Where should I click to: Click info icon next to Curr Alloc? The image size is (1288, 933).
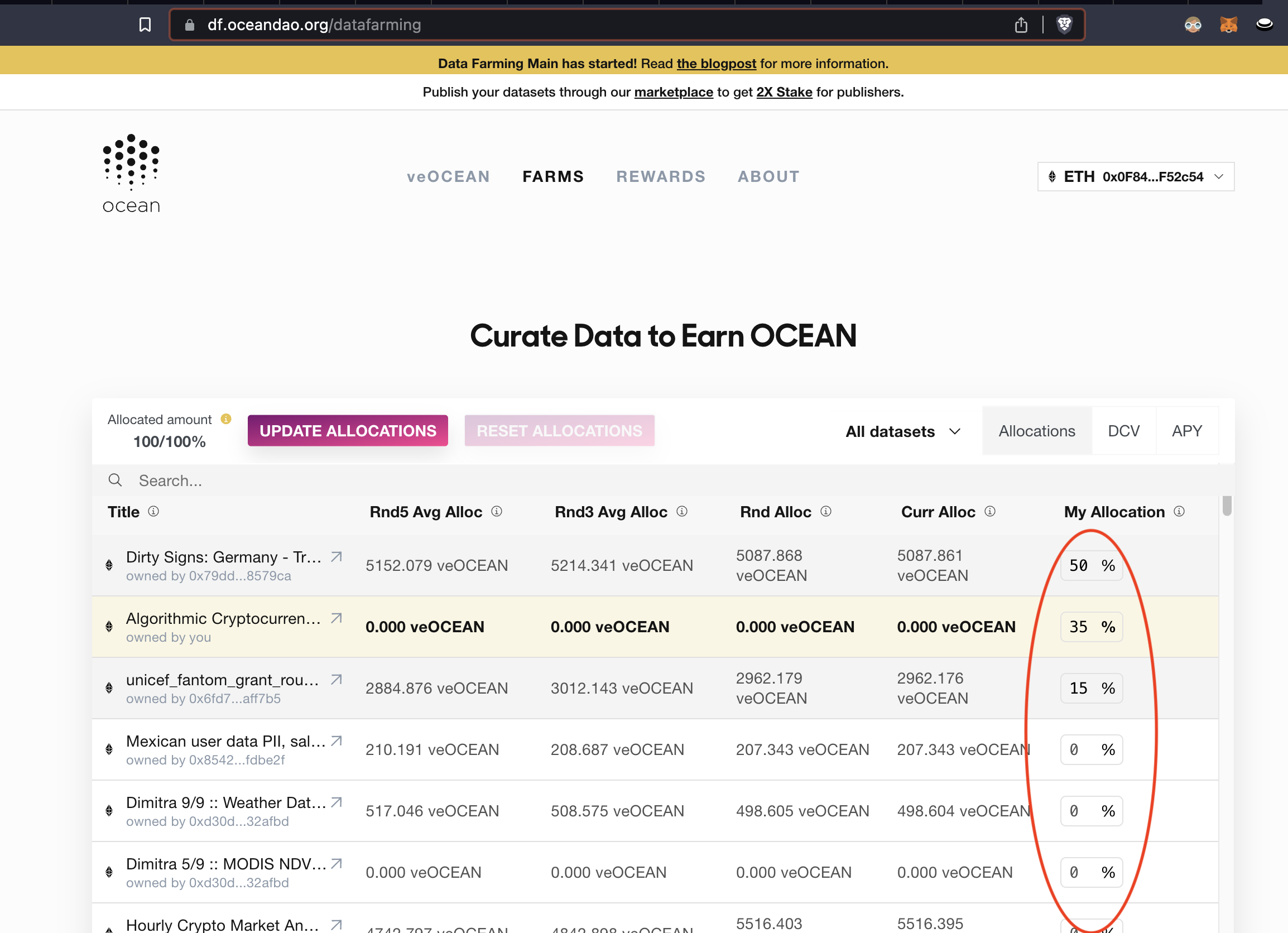tap(990, 511)
